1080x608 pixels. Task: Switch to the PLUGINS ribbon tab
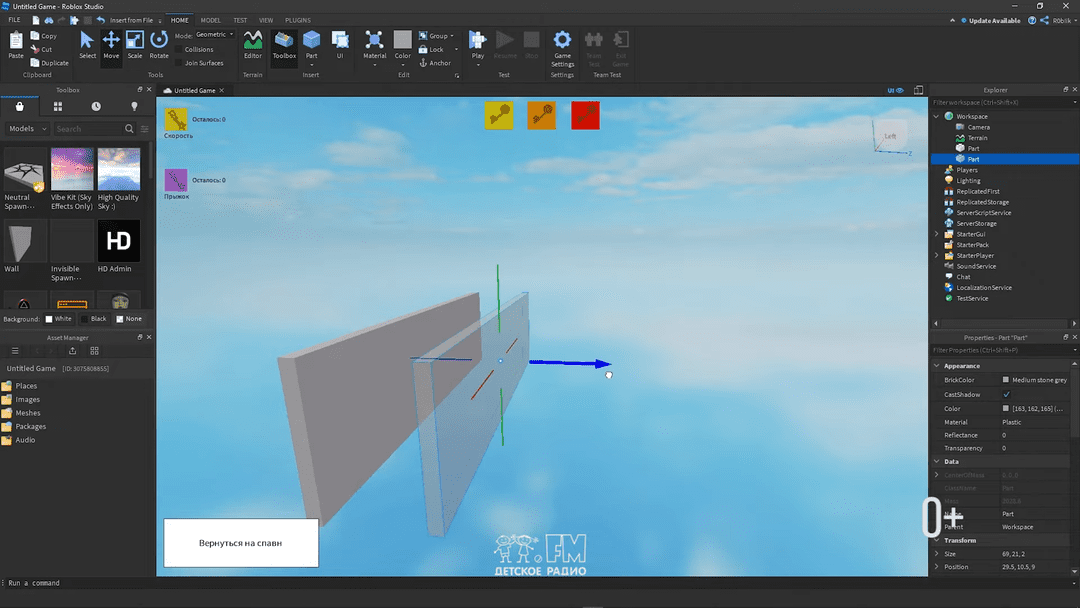[x=298, y=20]
